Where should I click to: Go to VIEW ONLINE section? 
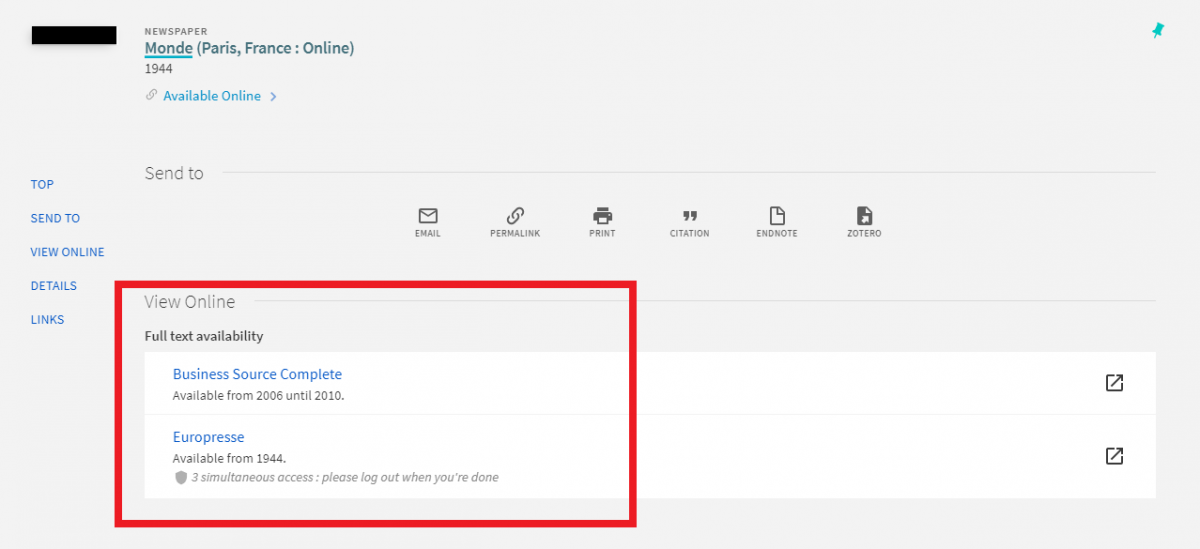click(x=67, y=252)
